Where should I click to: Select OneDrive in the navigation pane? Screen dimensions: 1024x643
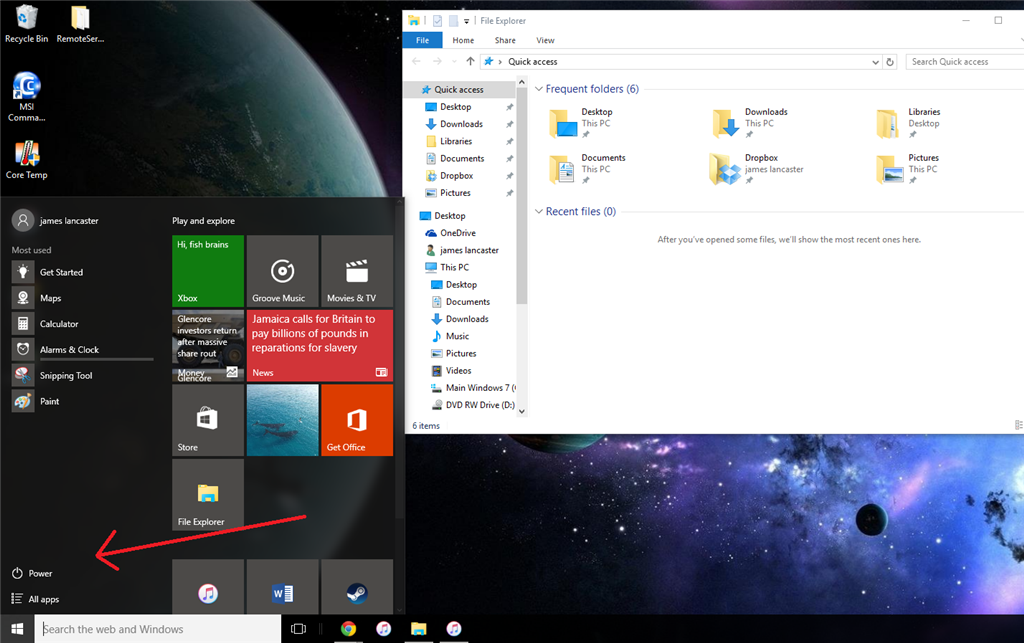[x=457, y=233]
